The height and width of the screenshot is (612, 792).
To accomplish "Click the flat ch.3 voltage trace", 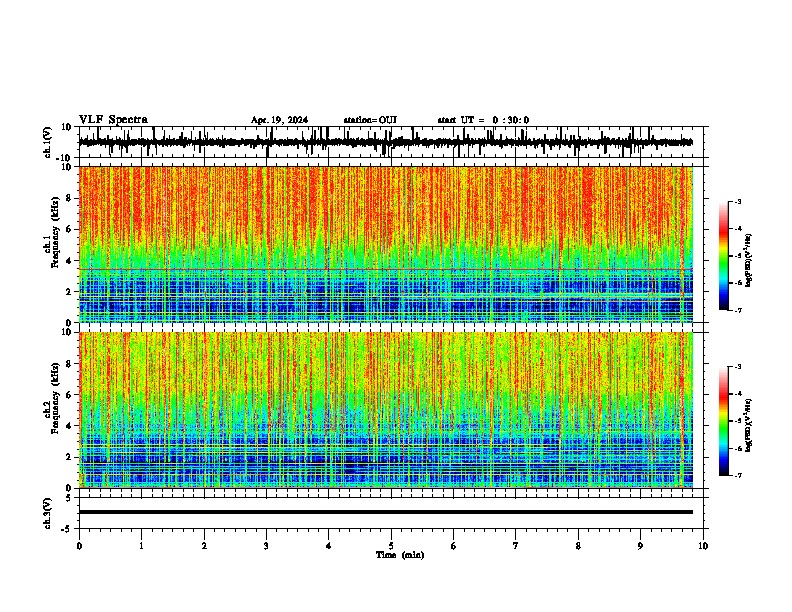I will click(x=385, y=512).
